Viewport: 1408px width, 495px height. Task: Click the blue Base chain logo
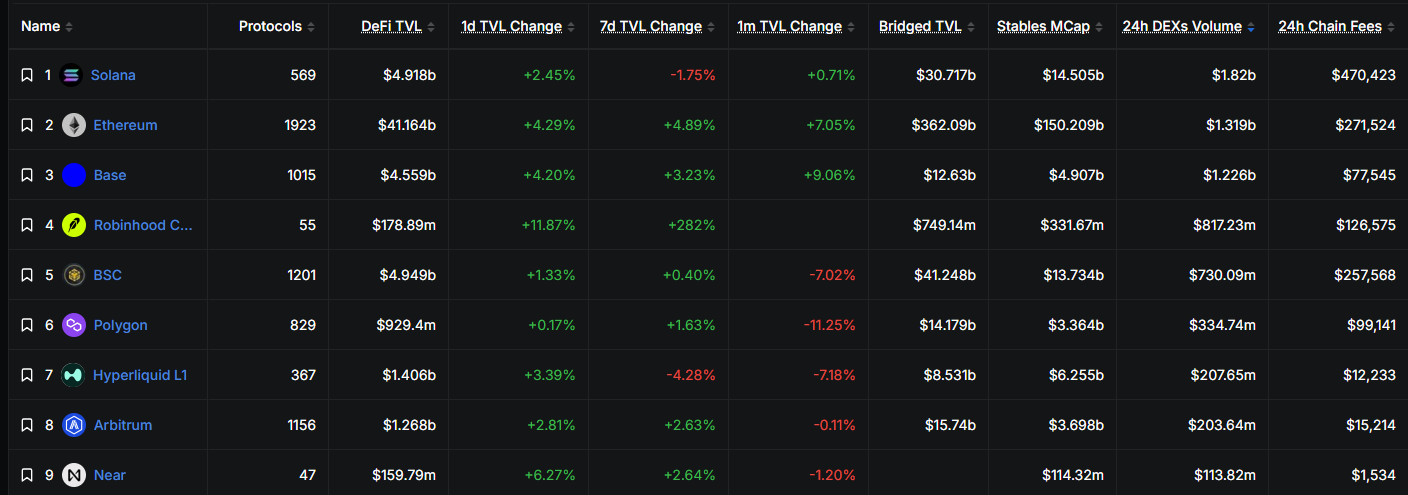tap(74, 175)
